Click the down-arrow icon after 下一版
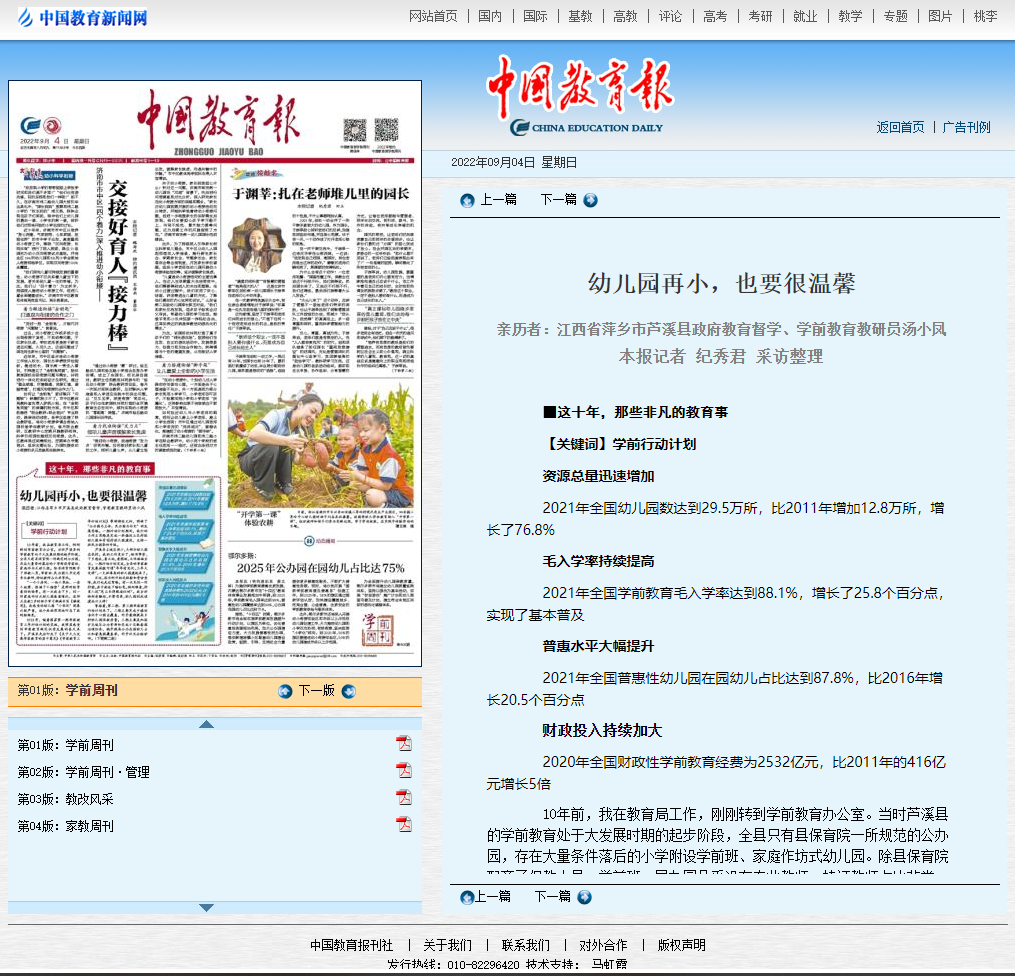 tap(349, 692)
